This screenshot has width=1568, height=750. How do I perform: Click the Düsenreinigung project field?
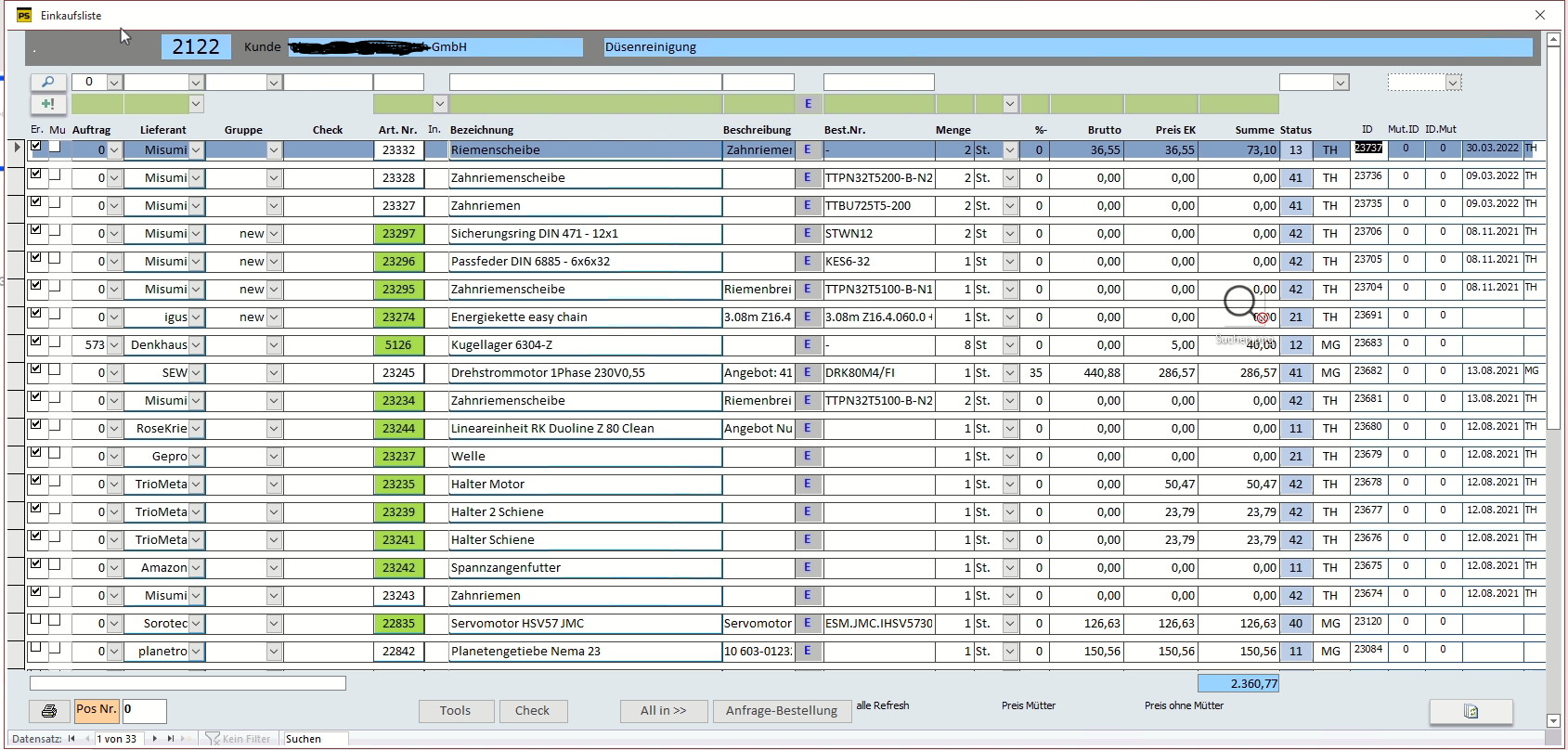coord(1069,47)
